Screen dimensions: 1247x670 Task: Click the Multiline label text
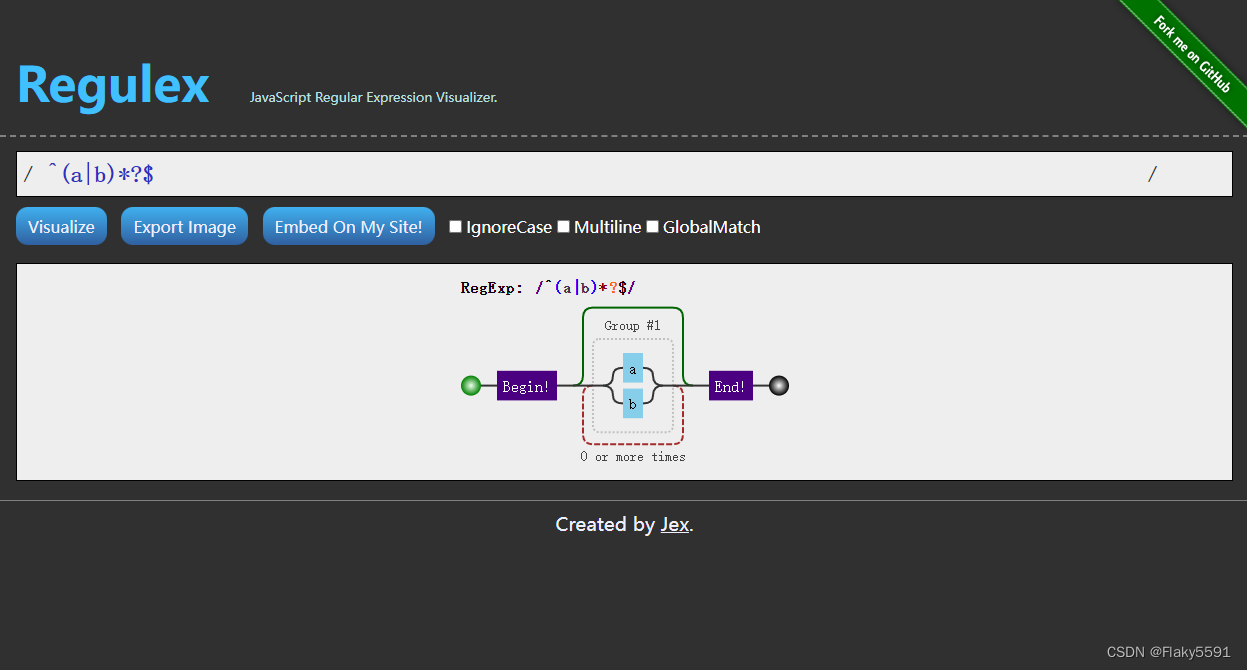608,227
